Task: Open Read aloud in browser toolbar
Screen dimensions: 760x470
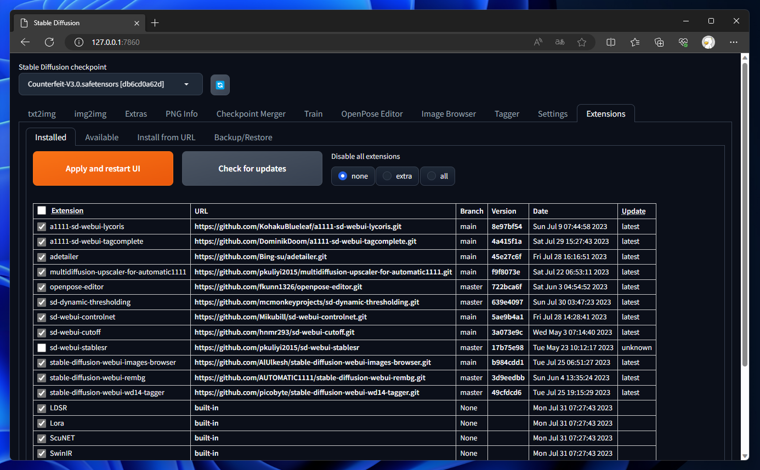Action: [538, 42]
